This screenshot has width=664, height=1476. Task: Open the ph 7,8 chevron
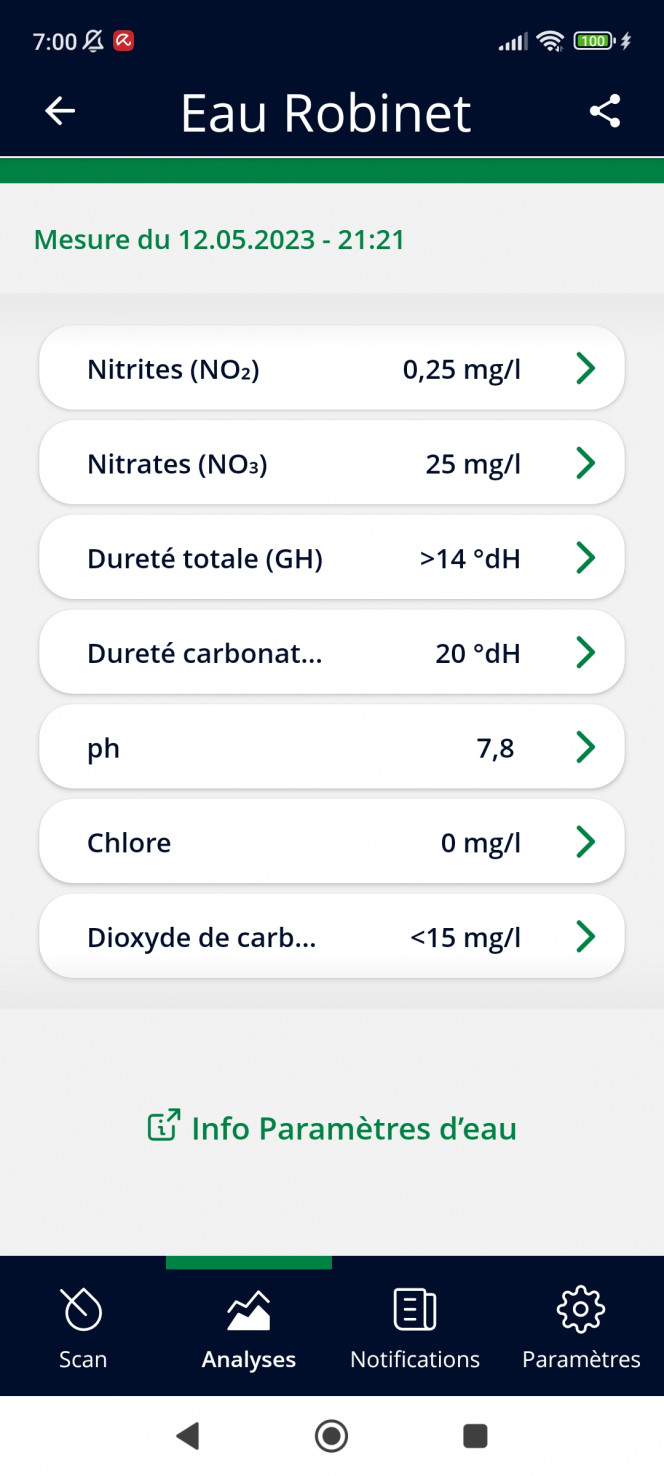(586, 747)
